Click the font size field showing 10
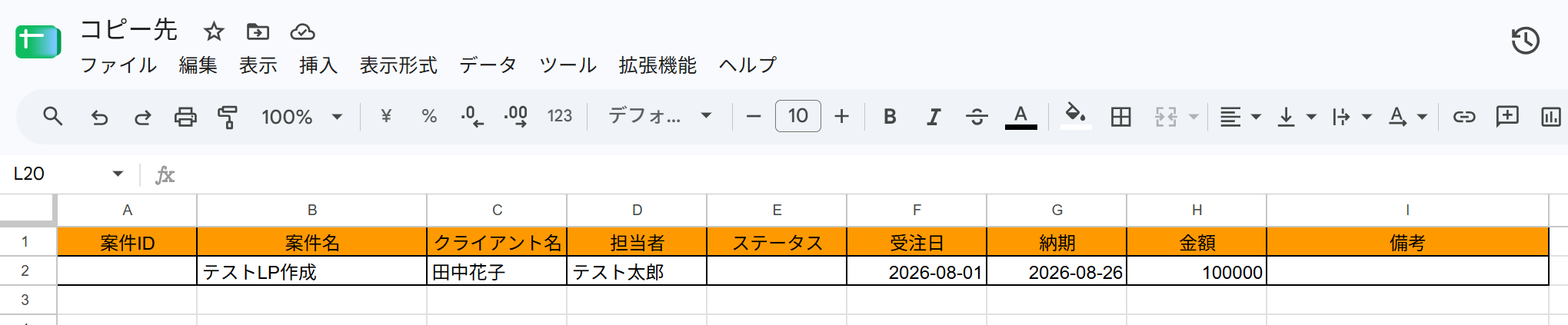 (x=797, y=116)
